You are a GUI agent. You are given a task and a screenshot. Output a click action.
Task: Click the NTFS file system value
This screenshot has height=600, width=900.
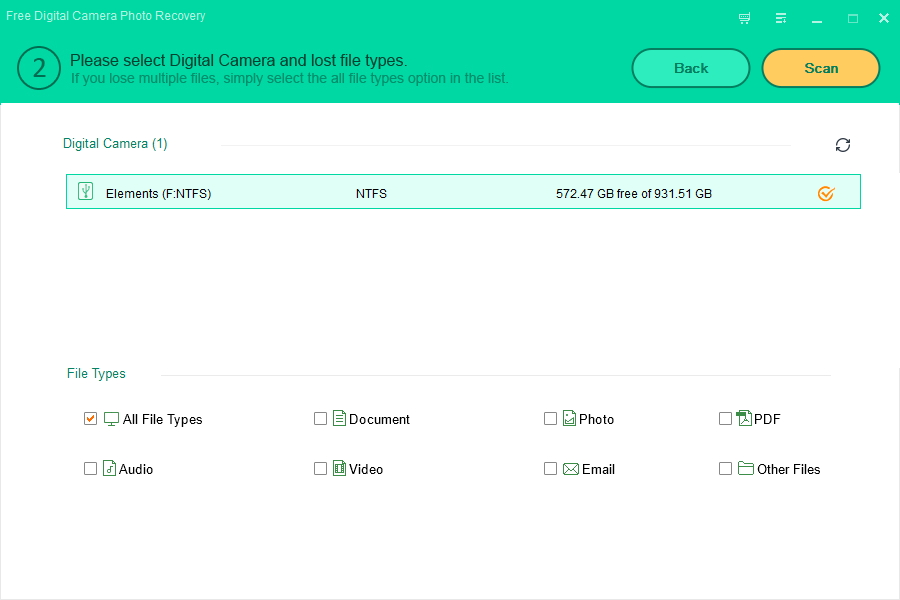pos(371,193)
